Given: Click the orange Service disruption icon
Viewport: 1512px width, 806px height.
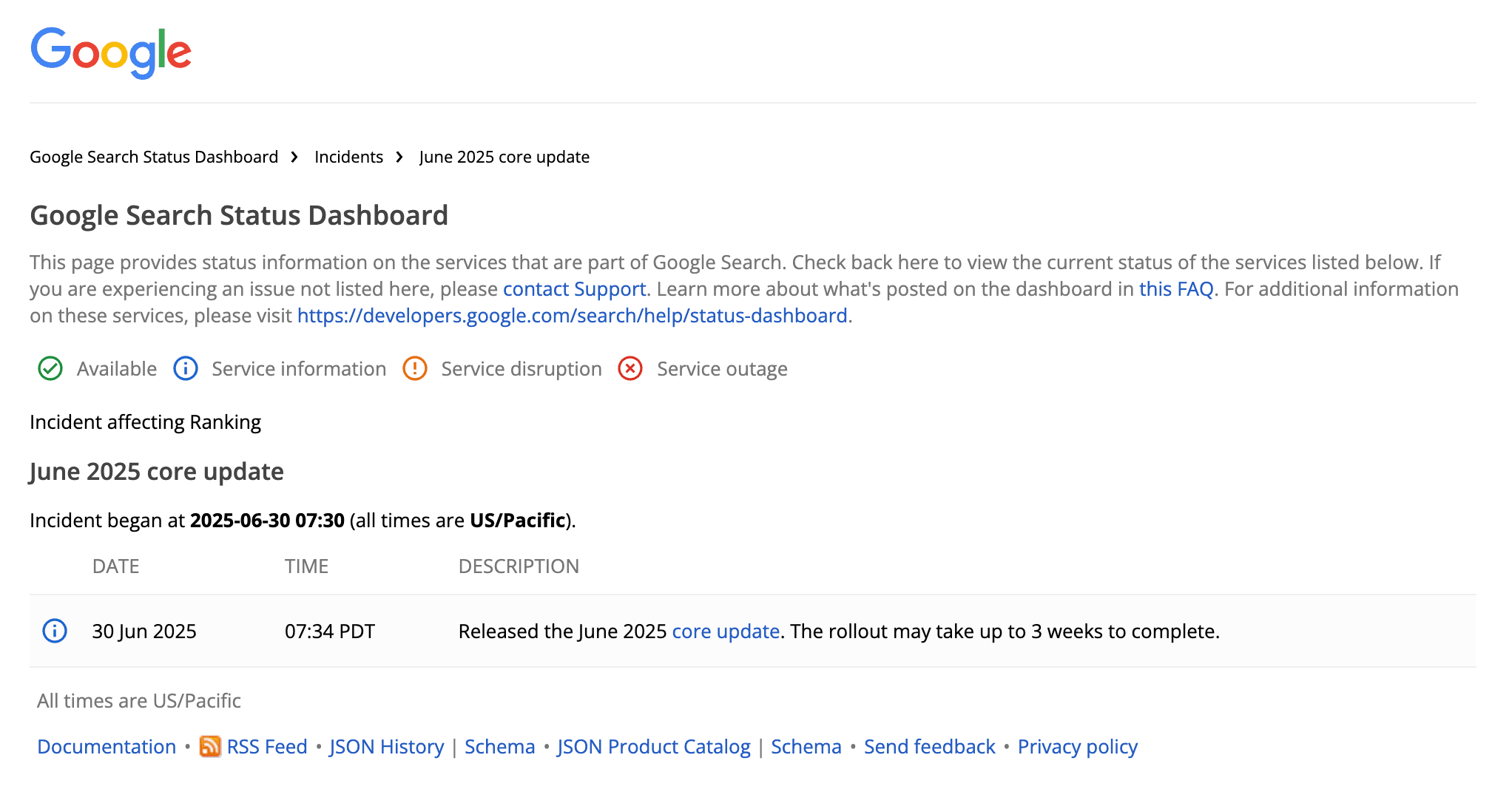Looking at the screenshot, I should [x=415, y=368].
